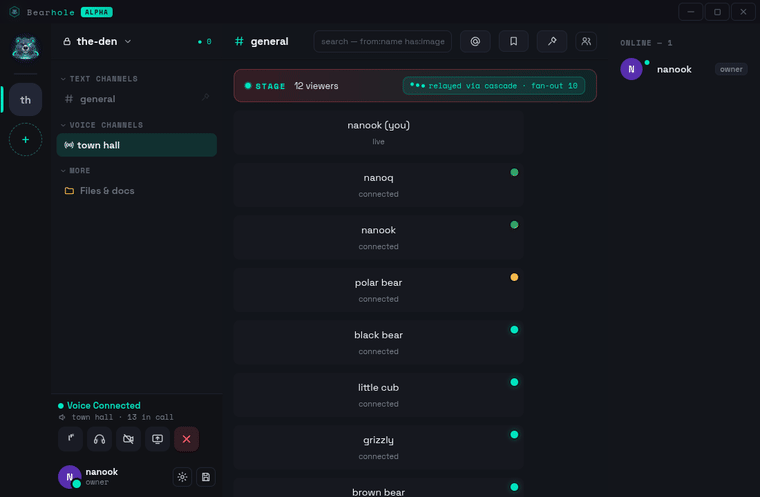Toggle the camera off button
This screenshot has width=760, height=497.
pyautogui.click(x=128, y=439)
